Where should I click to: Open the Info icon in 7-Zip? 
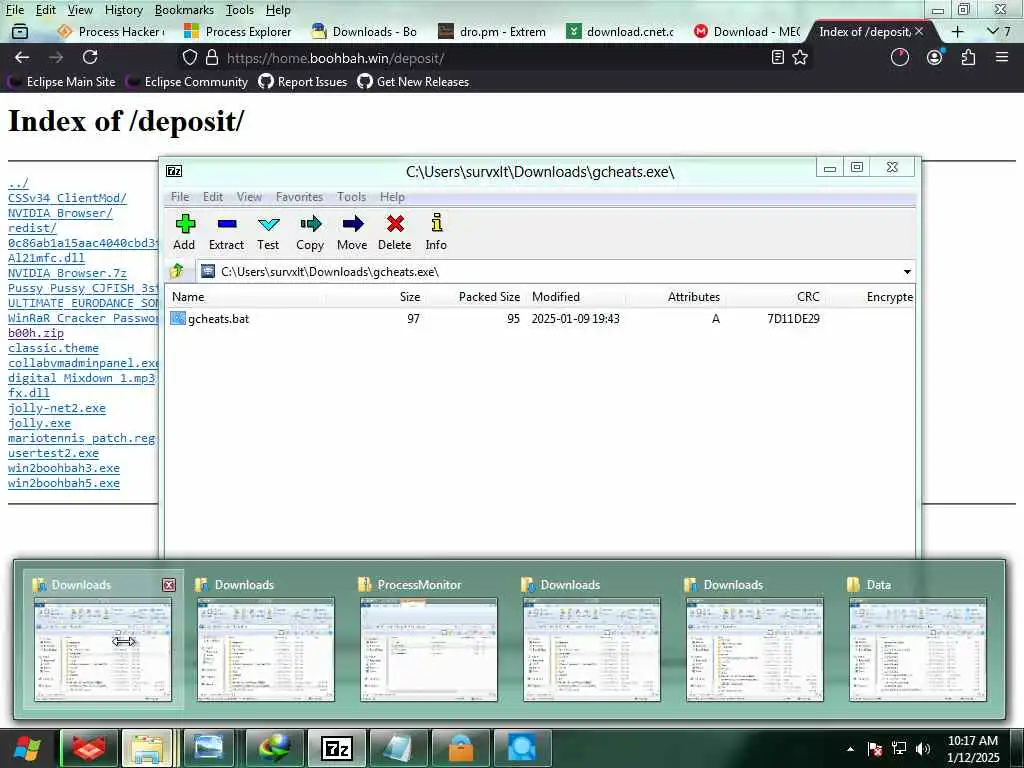[436, 232]
